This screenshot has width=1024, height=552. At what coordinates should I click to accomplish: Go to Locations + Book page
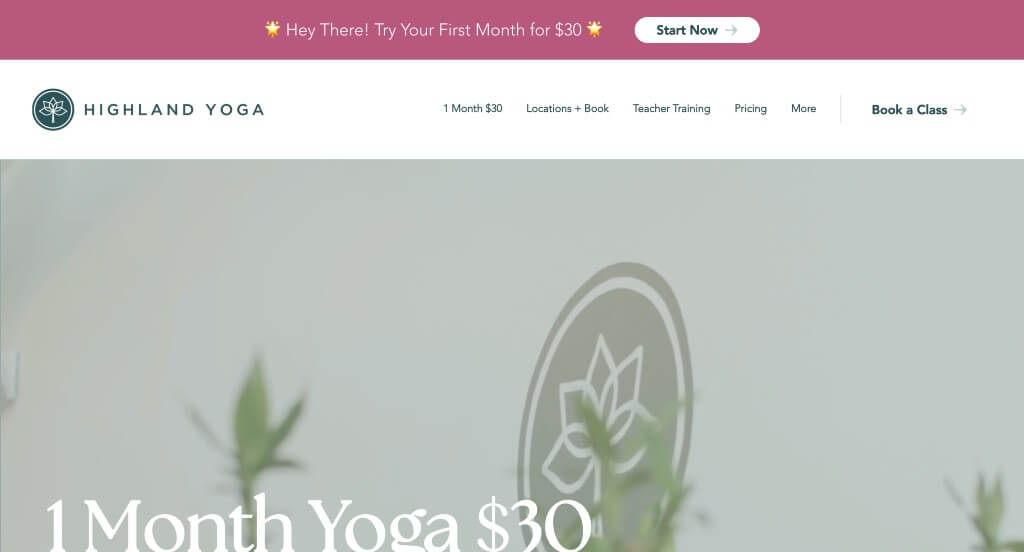click(568, 108)
